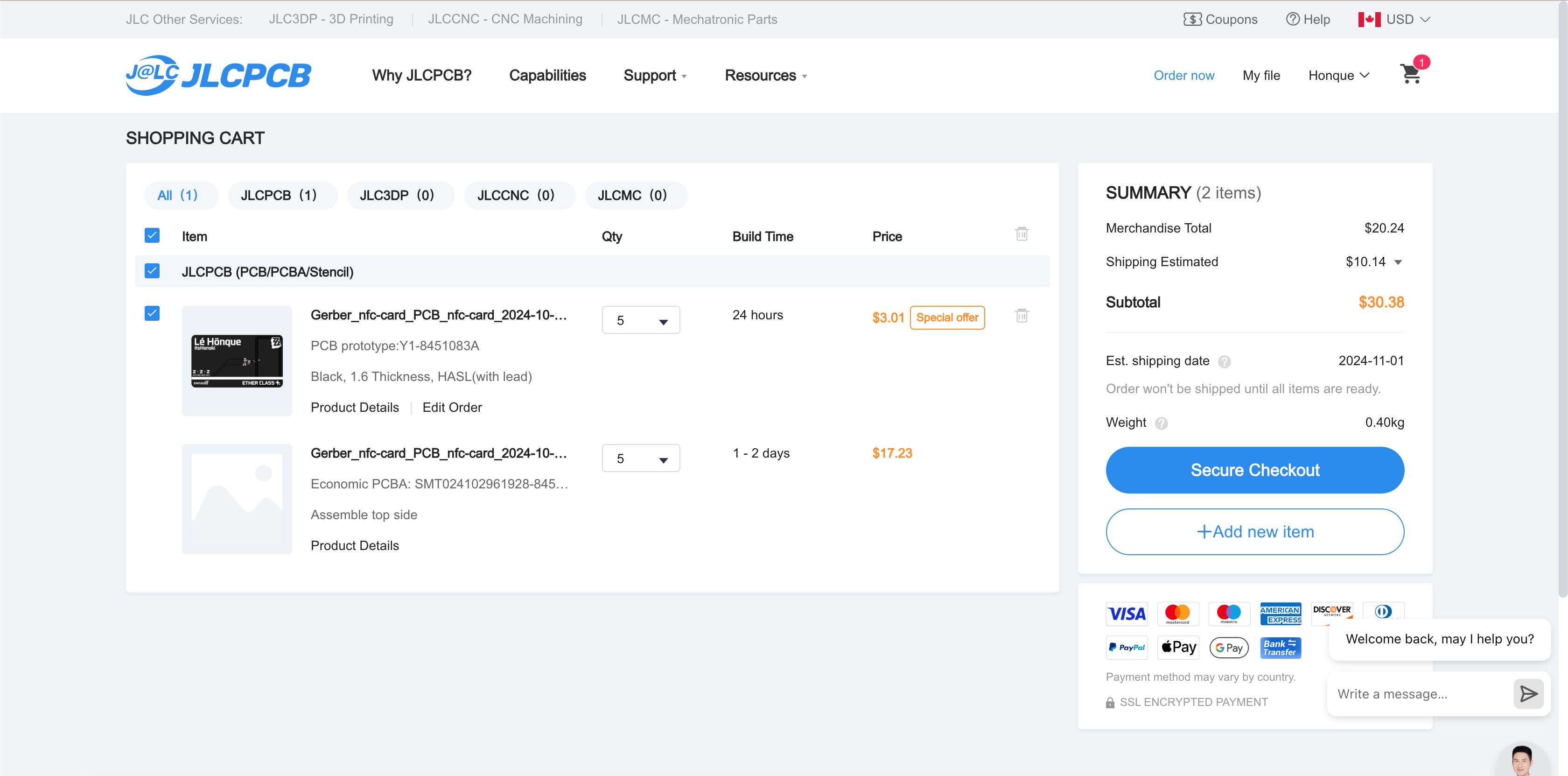The image size is (1568, 776).
Task: Toggle the select-all Item checkbox
Action: pyautogui.click(x=152, y=235)
